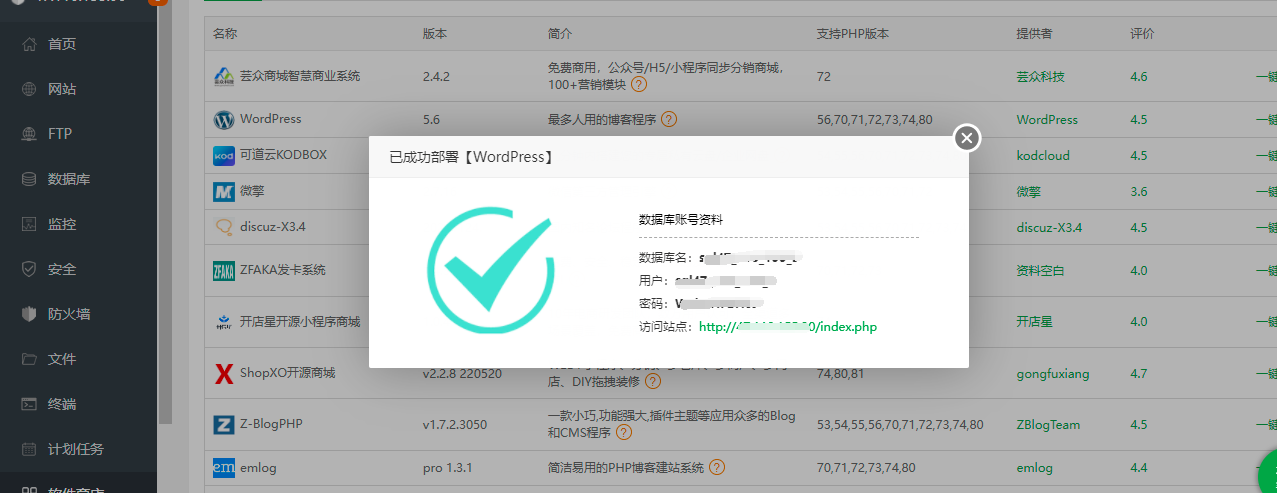Click the emlog rating 4.4
This screenshot has height=493, width=1277.
click(x=1139, y=467)
